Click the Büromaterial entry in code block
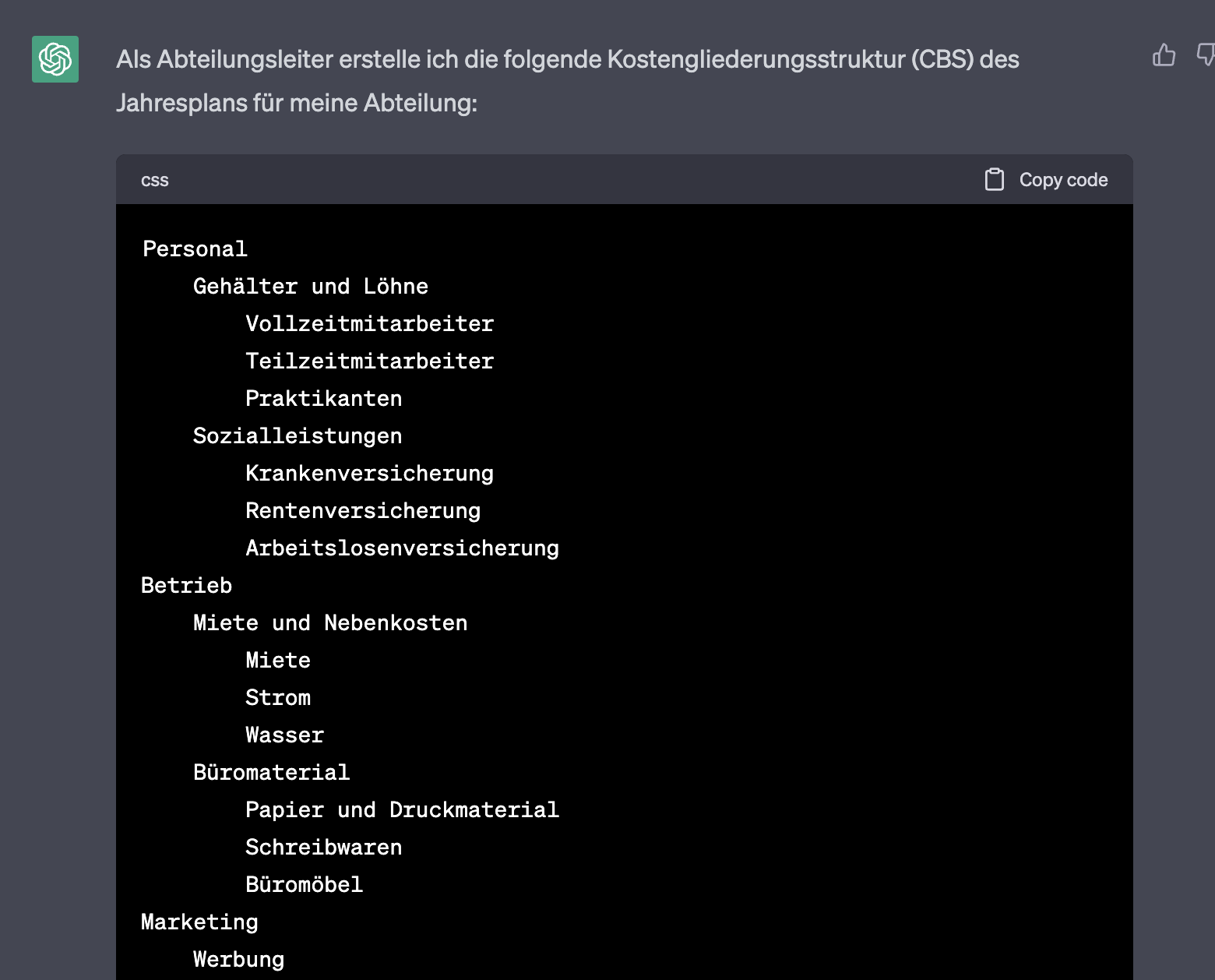Image resolution: width=1215 pixels, height=980 pixels. coord(271,772)
